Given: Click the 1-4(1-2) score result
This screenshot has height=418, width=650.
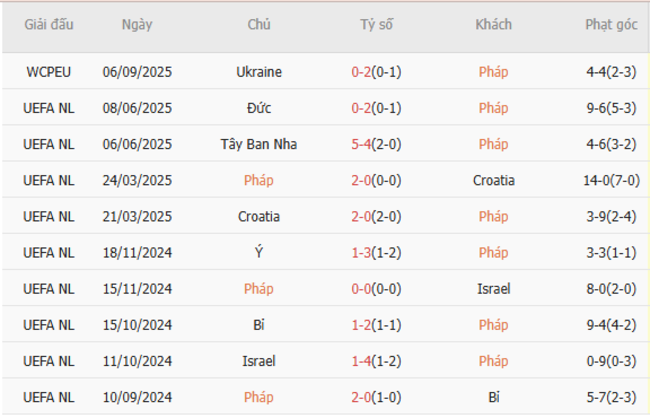Looking at the screenshot, I should coord(377,360).
